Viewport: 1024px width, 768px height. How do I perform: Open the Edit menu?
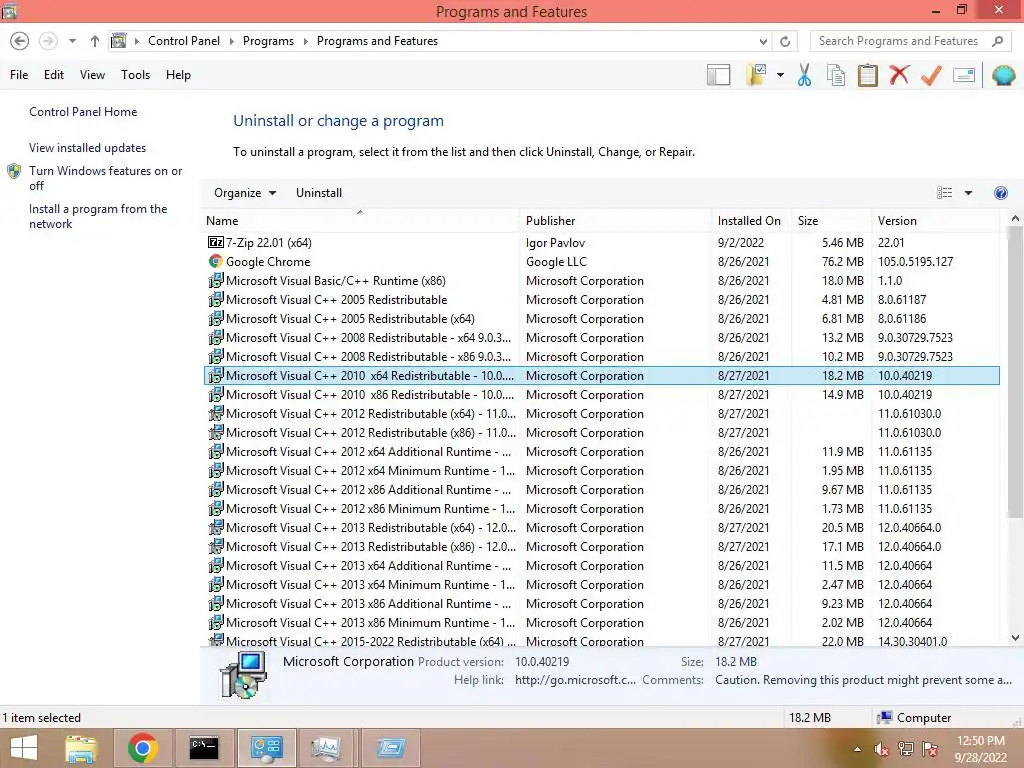click(x=54, y=75)
